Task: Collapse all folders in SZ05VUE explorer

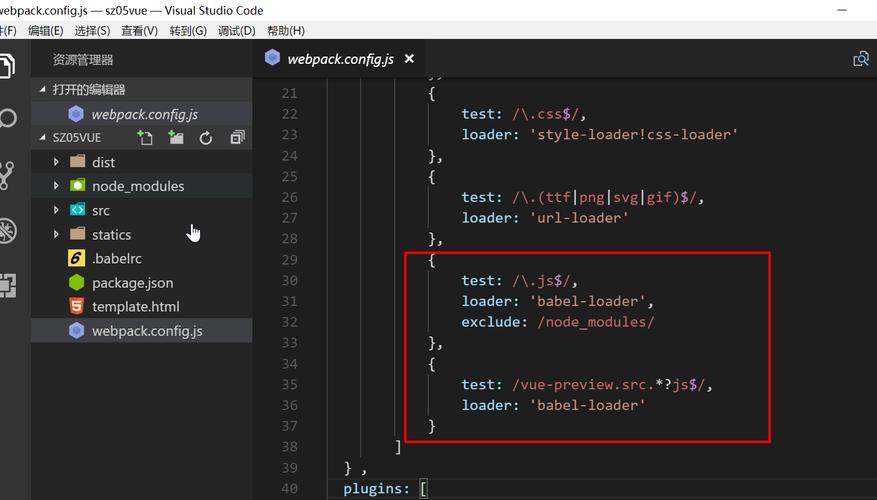Action: [237, 138]
